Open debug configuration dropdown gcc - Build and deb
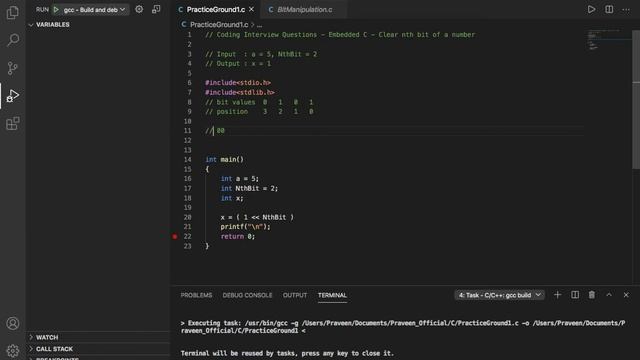This screenshot has width=640, height=360. (x=95, y=9)
